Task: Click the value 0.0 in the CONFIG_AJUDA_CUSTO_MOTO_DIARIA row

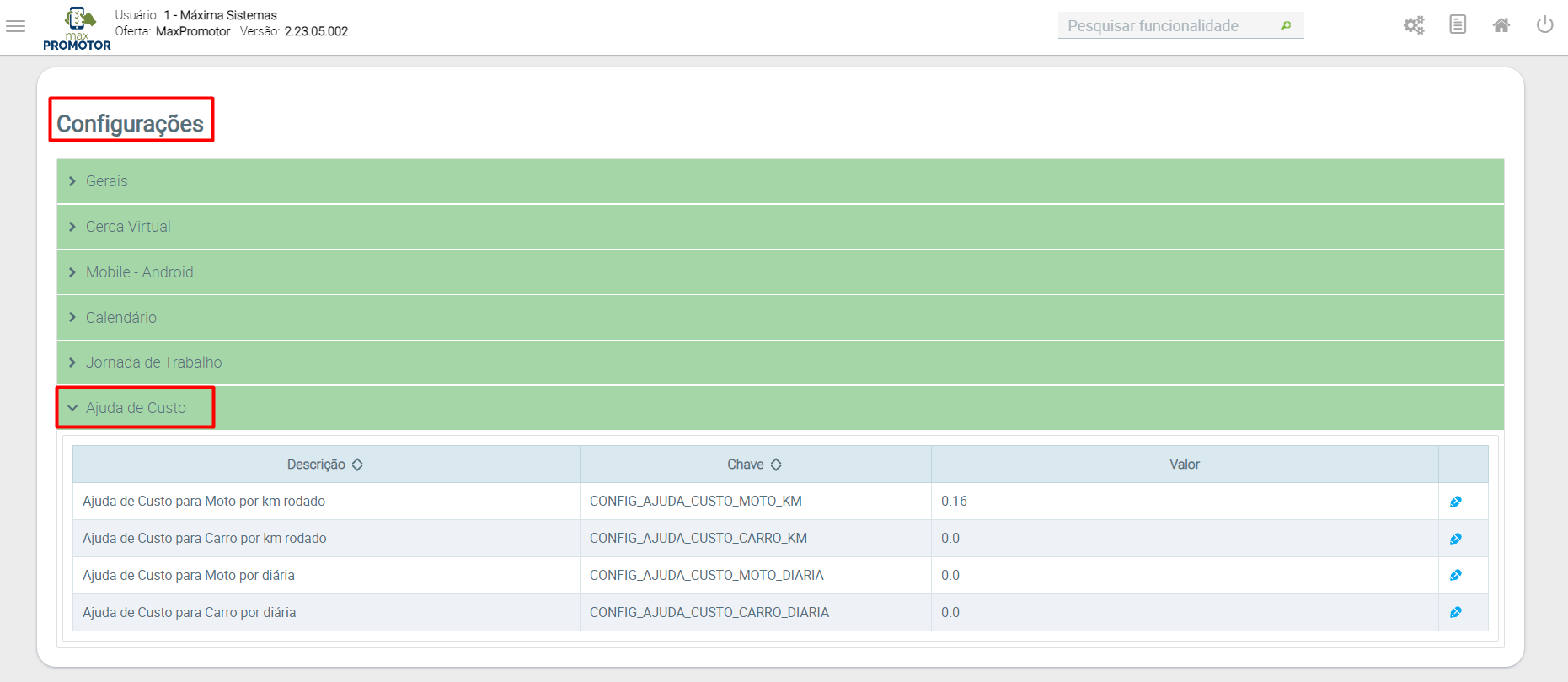Action: [x=950, y=576]
